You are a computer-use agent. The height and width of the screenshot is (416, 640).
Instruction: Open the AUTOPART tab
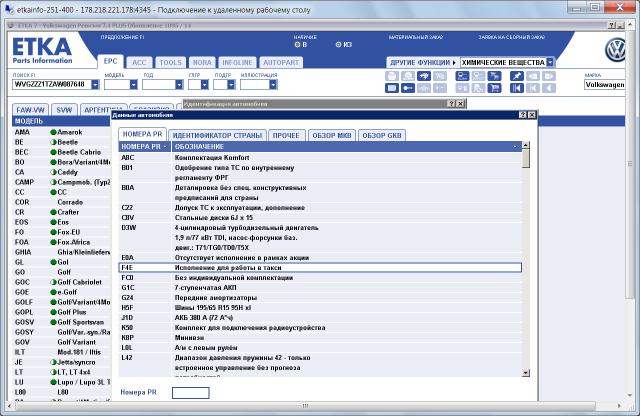pyautogui.click(x=281, y=62)
